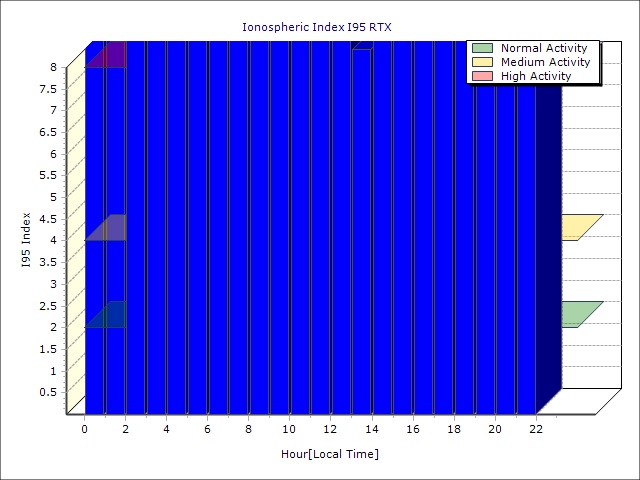The image size is (640, 480).
Task: Click the x-axis label 18
Action: (454, 429)
